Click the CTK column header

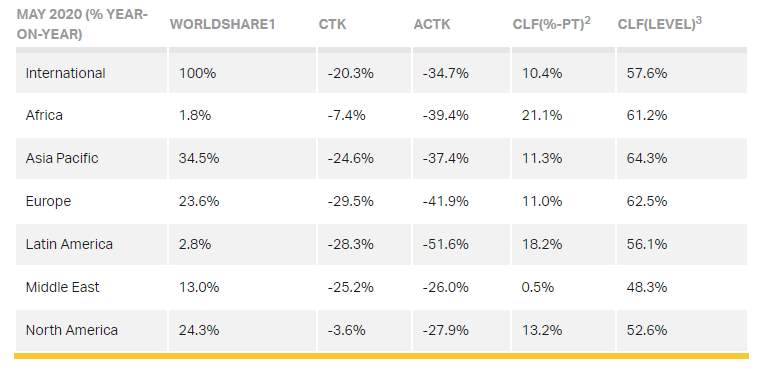click(332, 24)
